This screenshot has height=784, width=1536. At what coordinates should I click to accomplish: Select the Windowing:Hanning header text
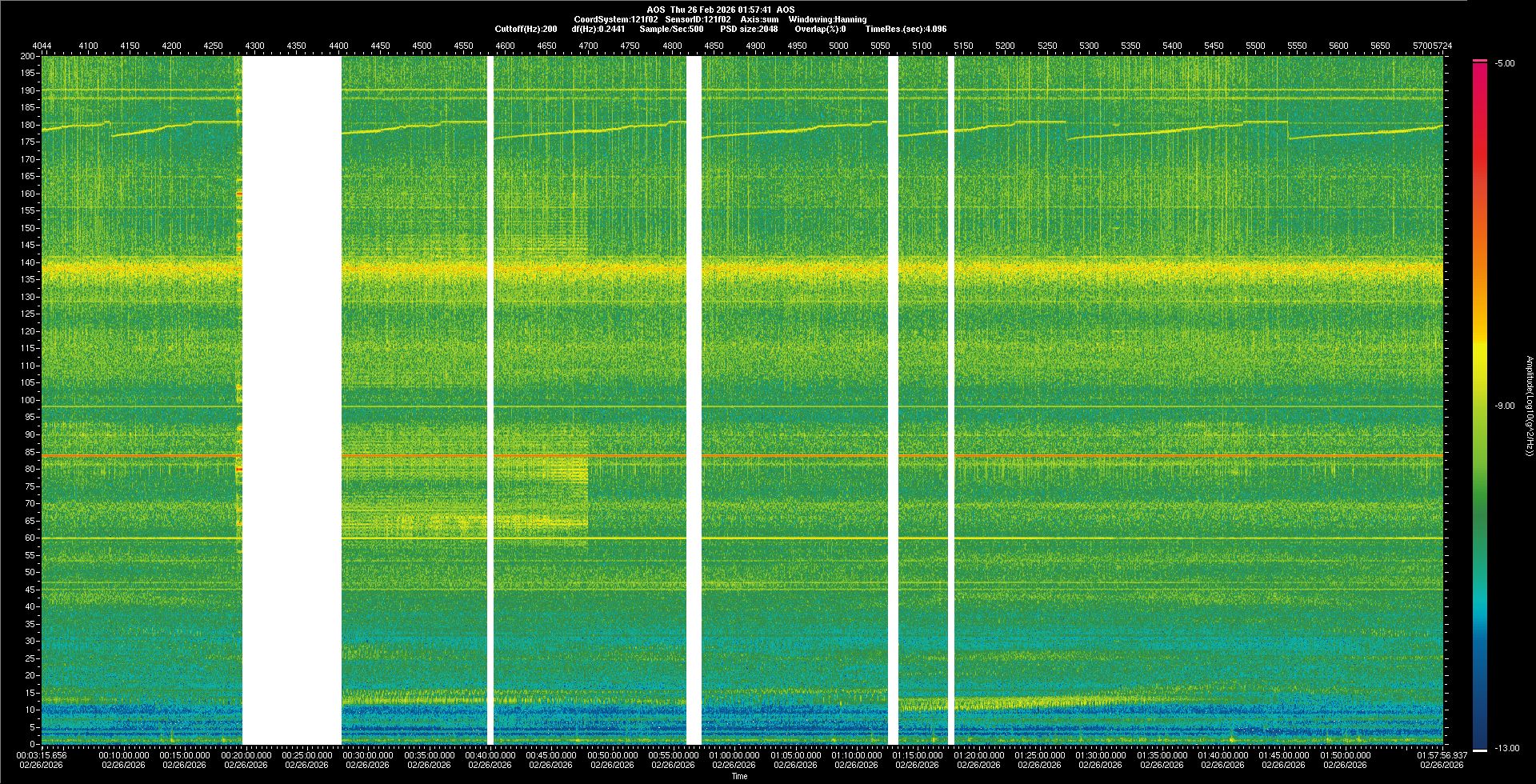827,19
